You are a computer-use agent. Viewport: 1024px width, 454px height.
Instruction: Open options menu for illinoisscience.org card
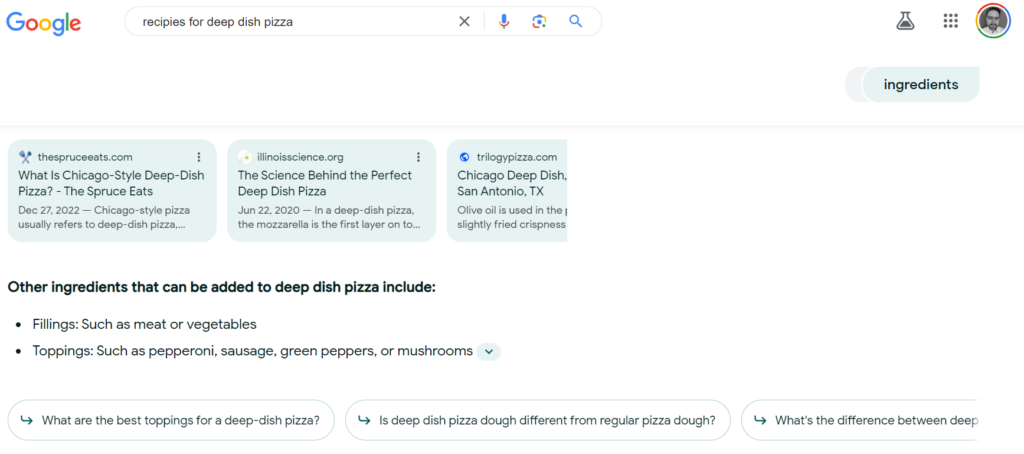point(418,157)
